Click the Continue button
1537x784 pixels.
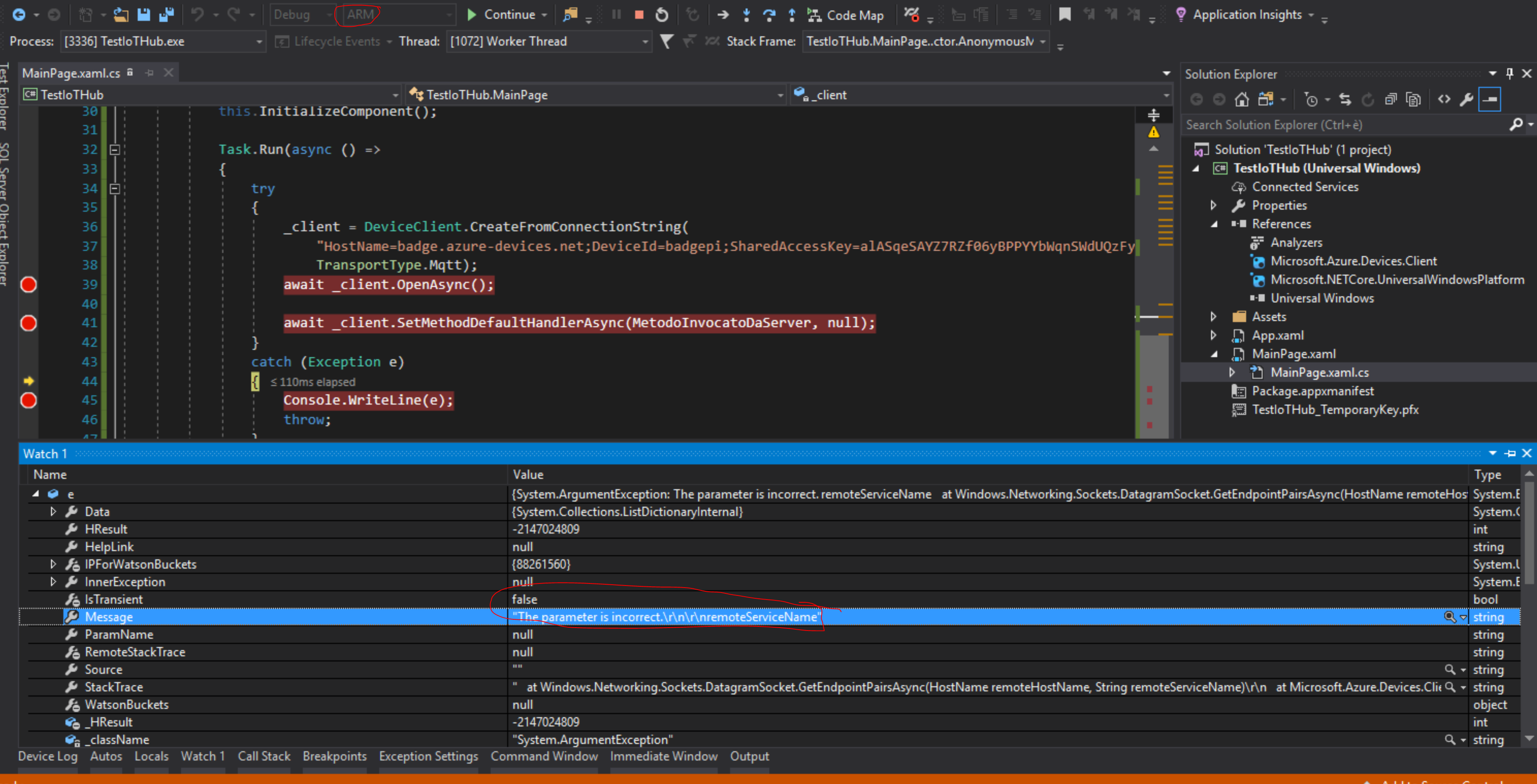tap(501, 15)
